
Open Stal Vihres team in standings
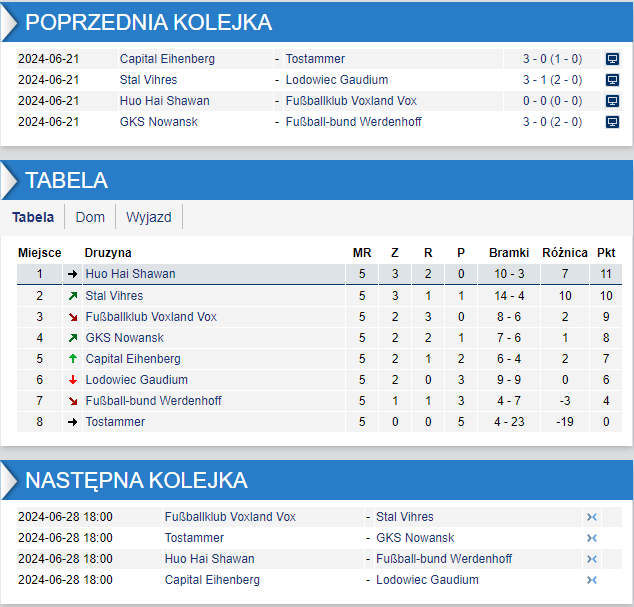click(114, 296)
